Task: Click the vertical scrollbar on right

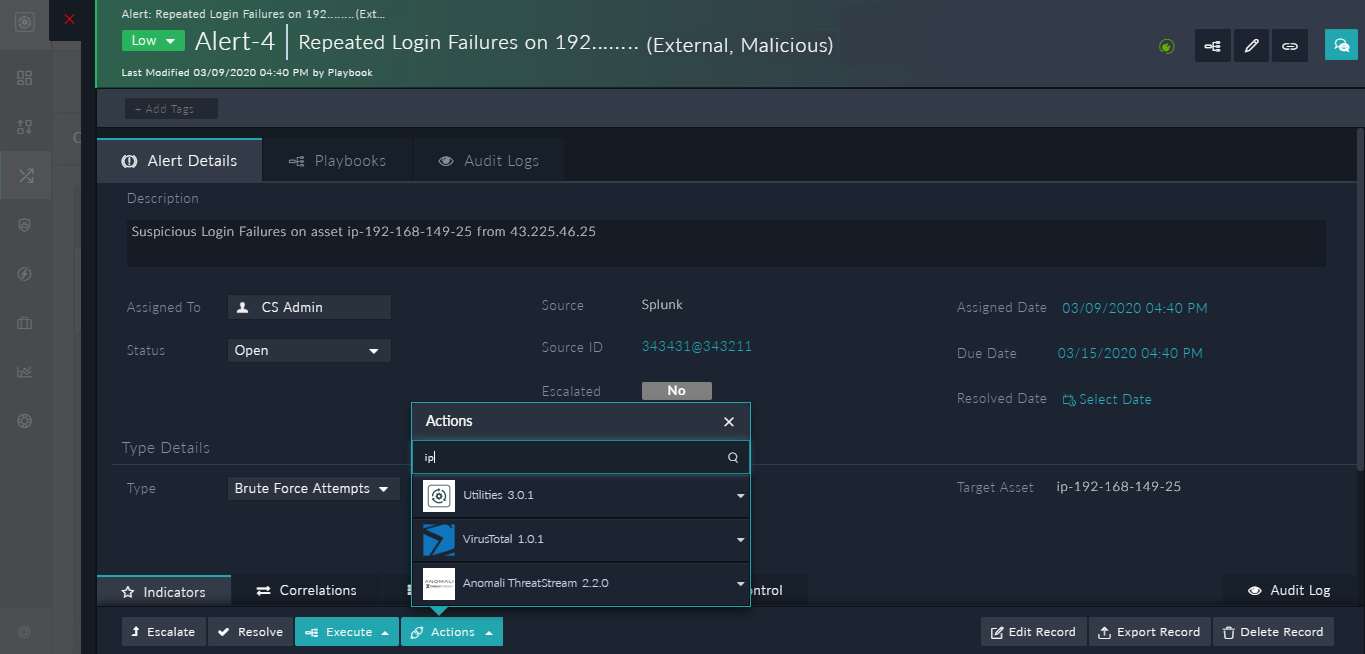Action: click(1360, 300)
